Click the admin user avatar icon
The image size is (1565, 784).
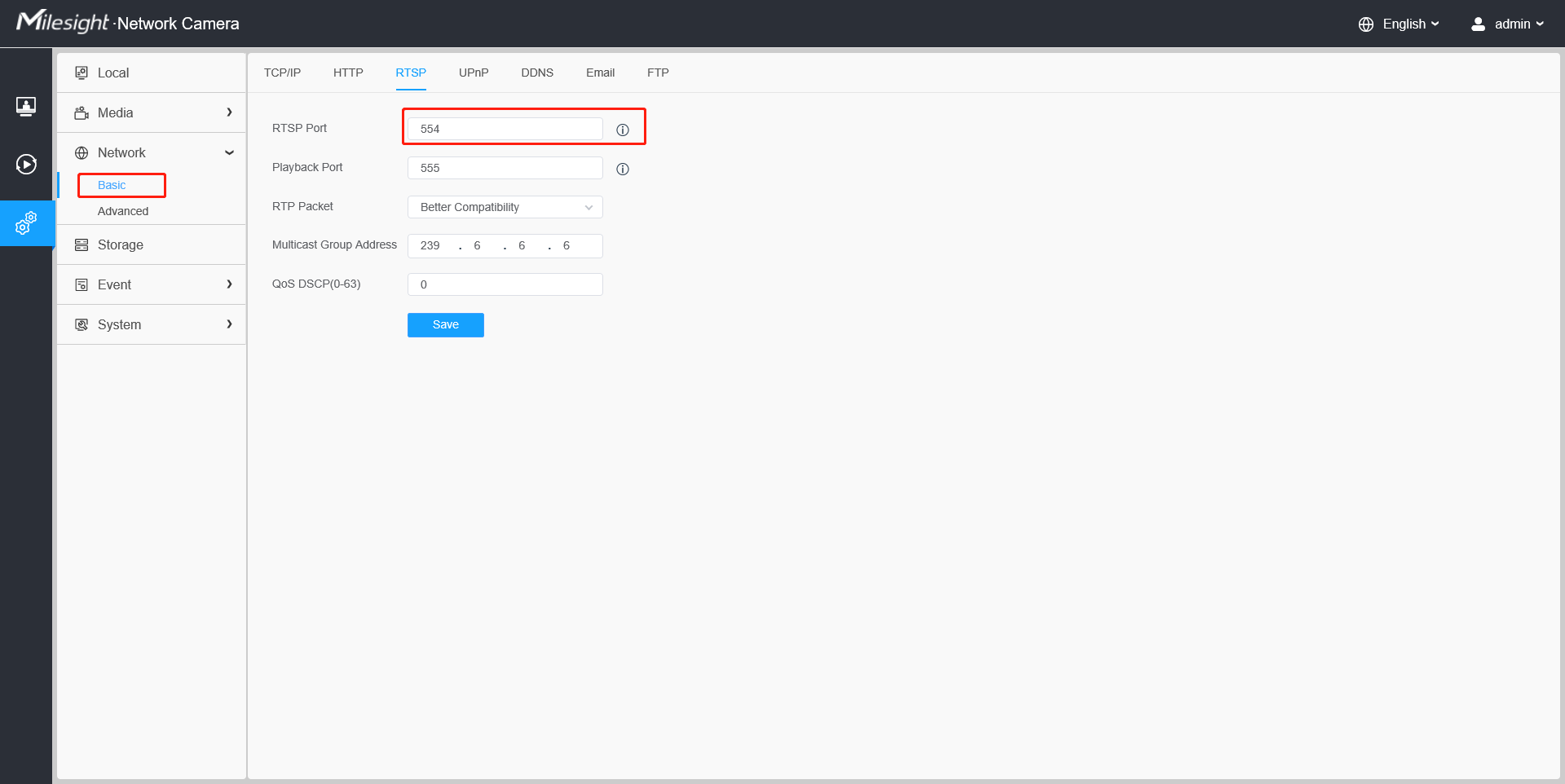click(x=1478, y=24)
